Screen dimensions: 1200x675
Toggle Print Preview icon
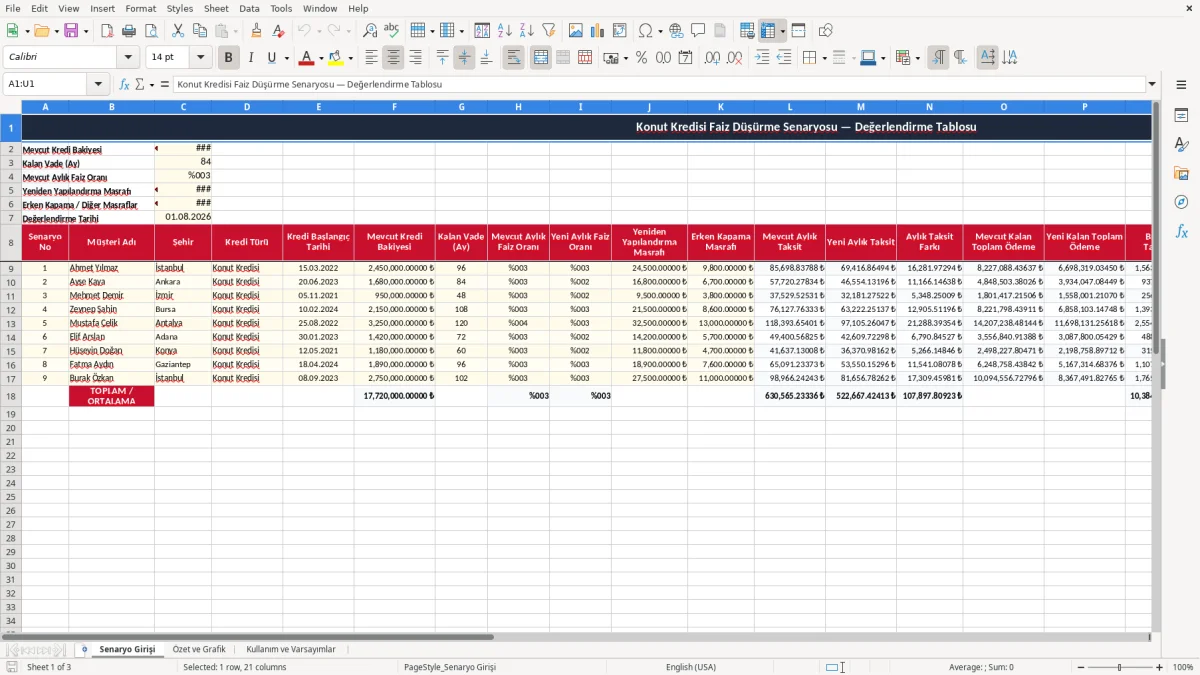click(151, 31)
